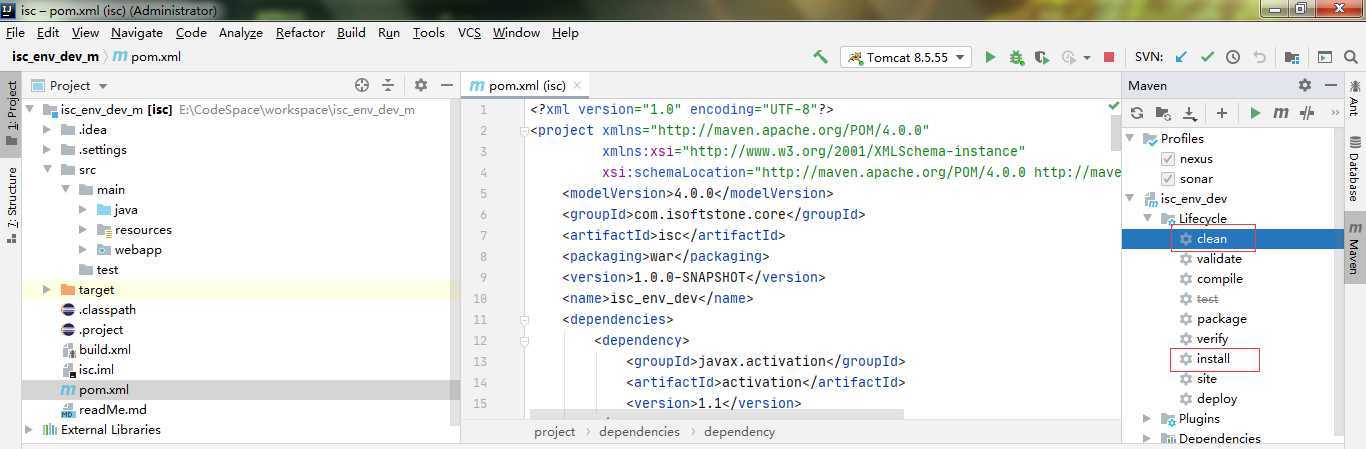1366x449 pixels.
Task: Click the green hammer Build Project icon
Action: pos(820,57)
